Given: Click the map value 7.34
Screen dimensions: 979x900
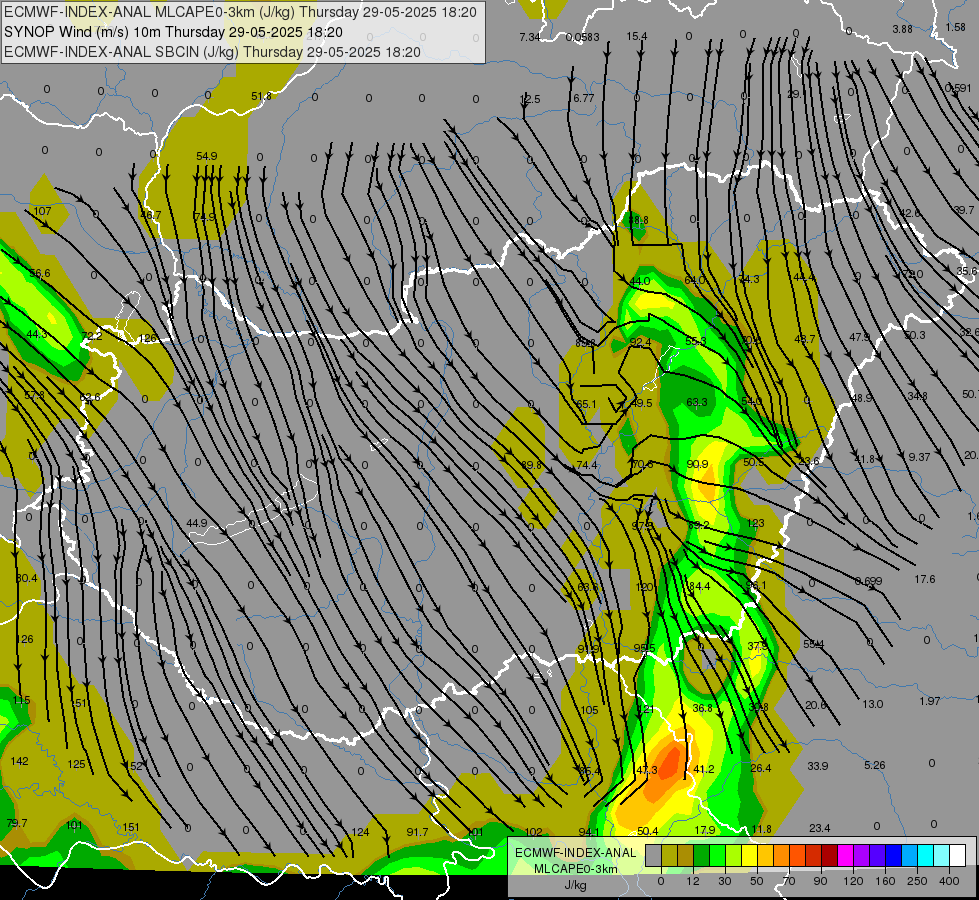Looking at the screenshot, I should point(529,37).
